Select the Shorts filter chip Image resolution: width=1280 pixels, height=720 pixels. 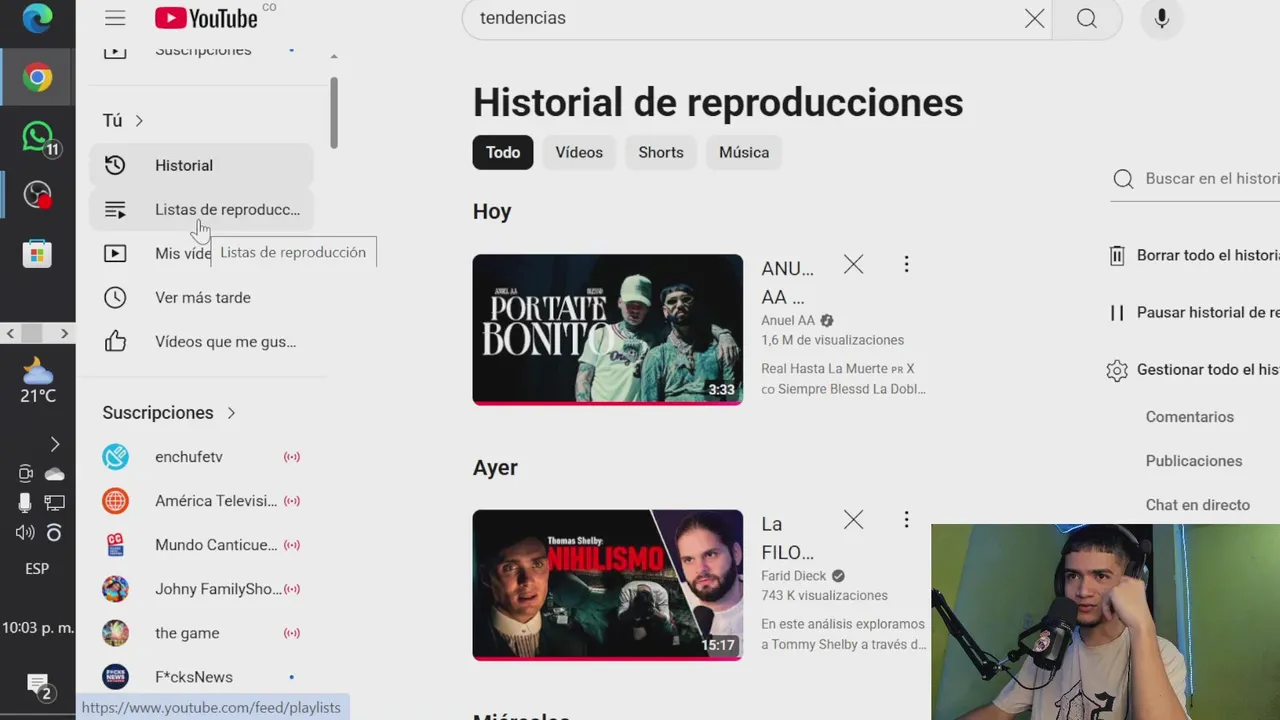click(x=661, y=152)
